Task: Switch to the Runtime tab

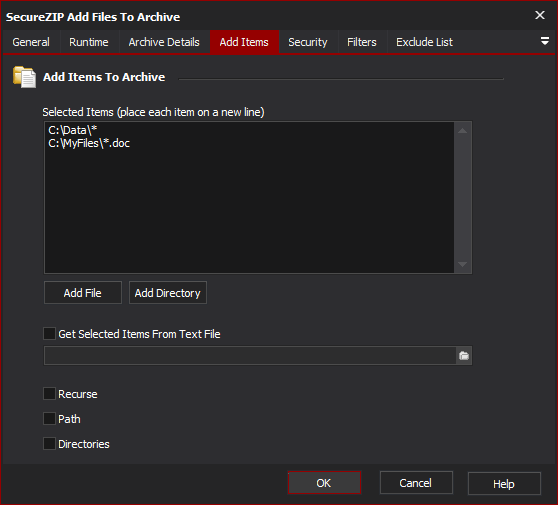Action: pyautogui.click(x=89, y=42)
